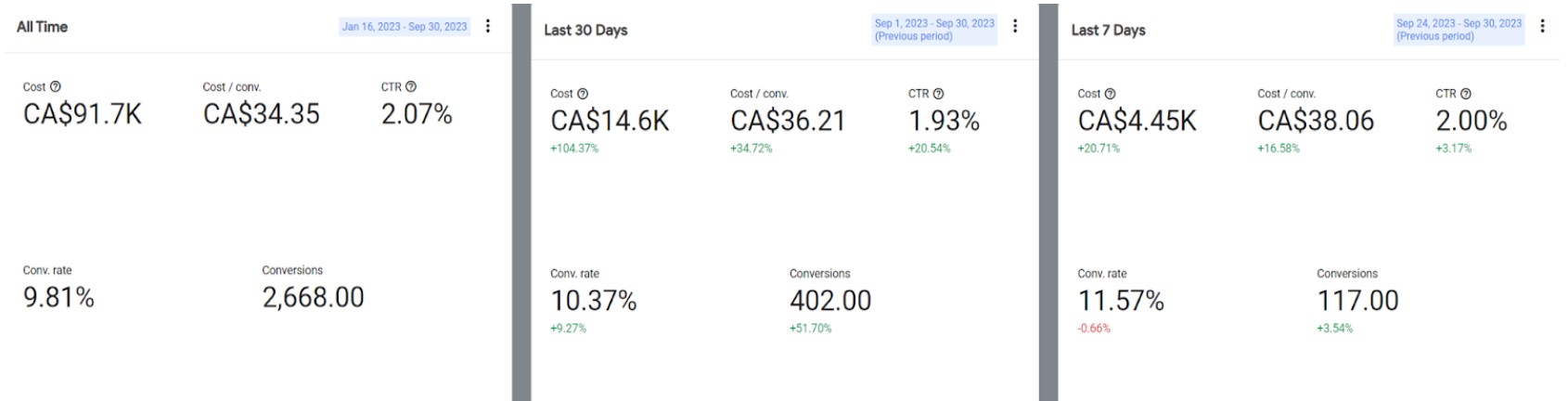
Task: Open the Last 30 Days card options menu
Action: coord(1015,26)
